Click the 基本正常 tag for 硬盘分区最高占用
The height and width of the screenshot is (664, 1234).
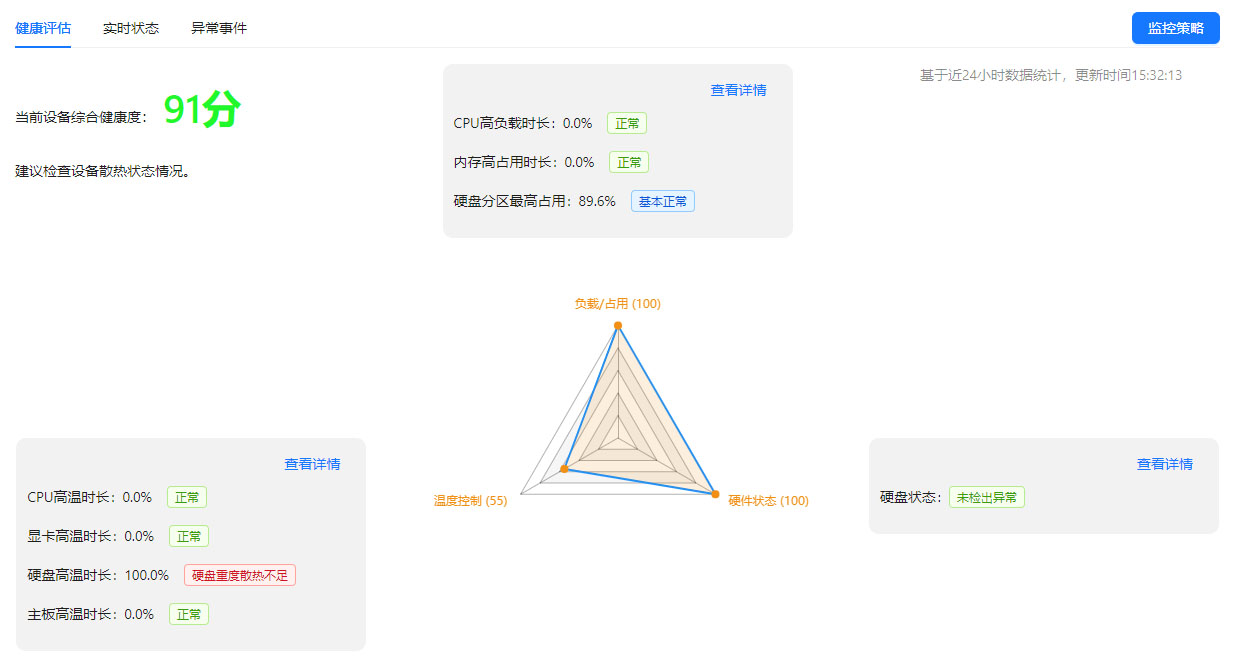coord(662,201)
